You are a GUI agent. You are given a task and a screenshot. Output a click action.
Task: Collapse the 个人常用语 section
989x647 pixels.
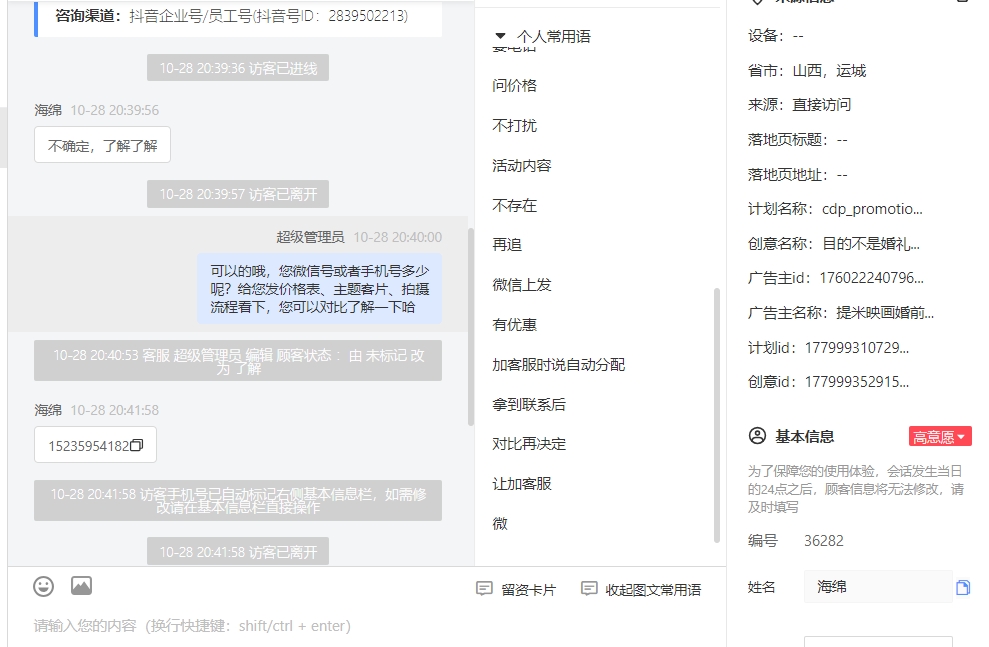click(x=500, y=37)
